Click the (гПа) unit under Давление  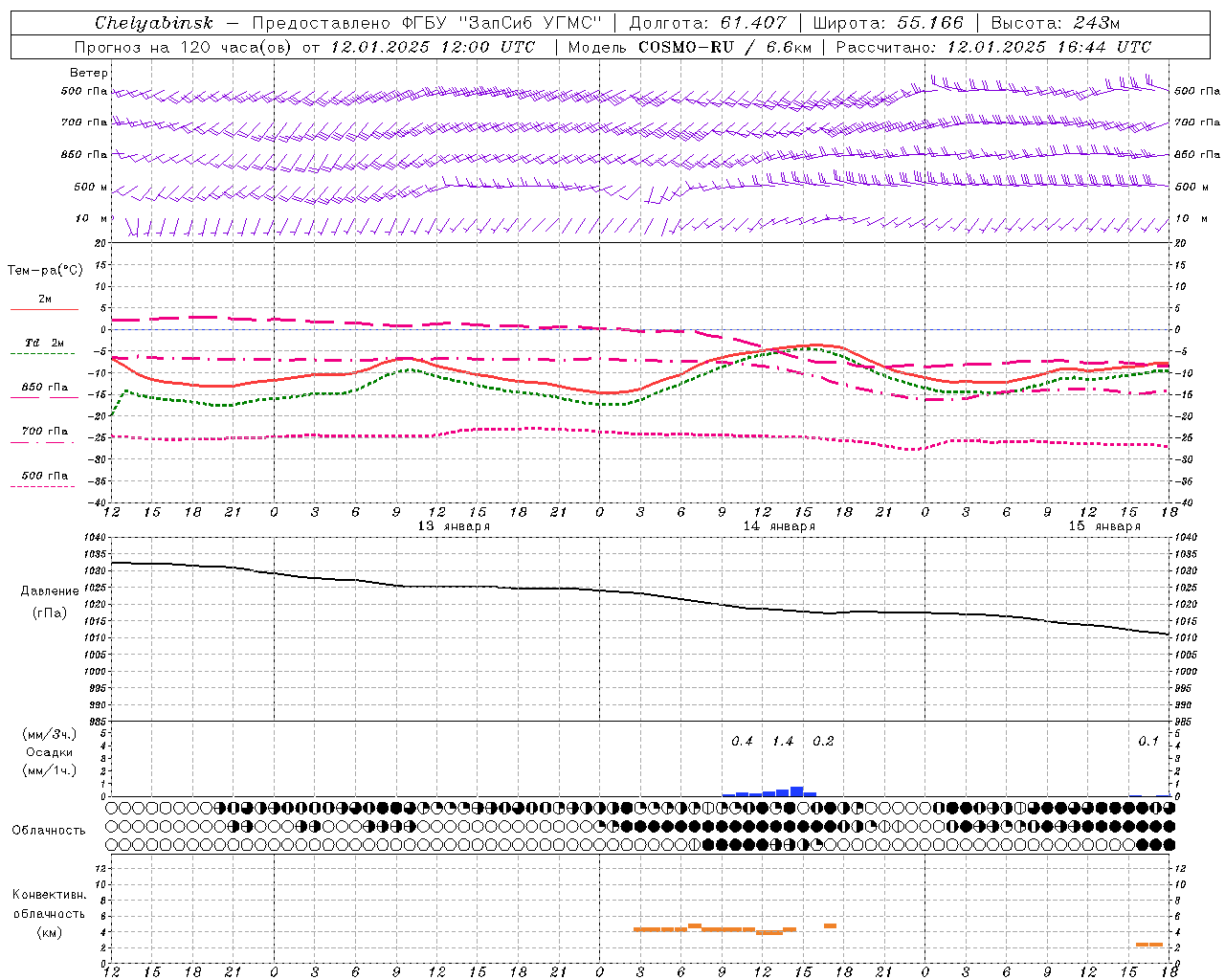(50, 613)
